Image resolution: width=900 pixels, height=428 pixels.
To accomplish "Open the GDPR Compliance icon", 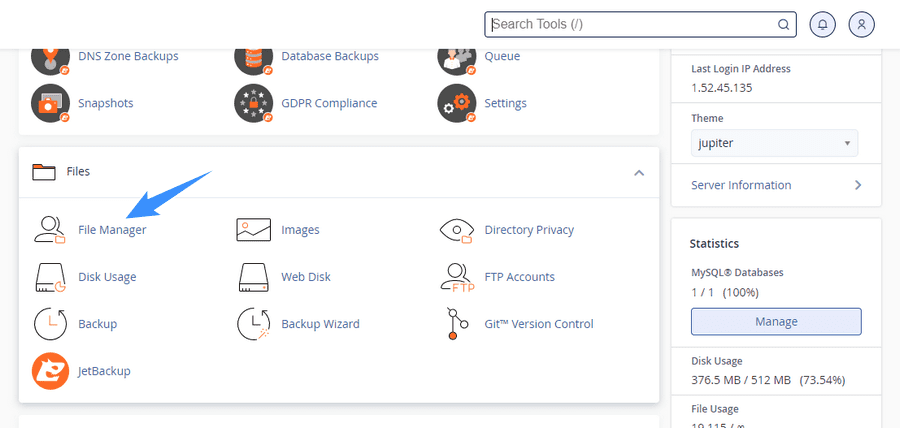I will [x=253, y=103].
